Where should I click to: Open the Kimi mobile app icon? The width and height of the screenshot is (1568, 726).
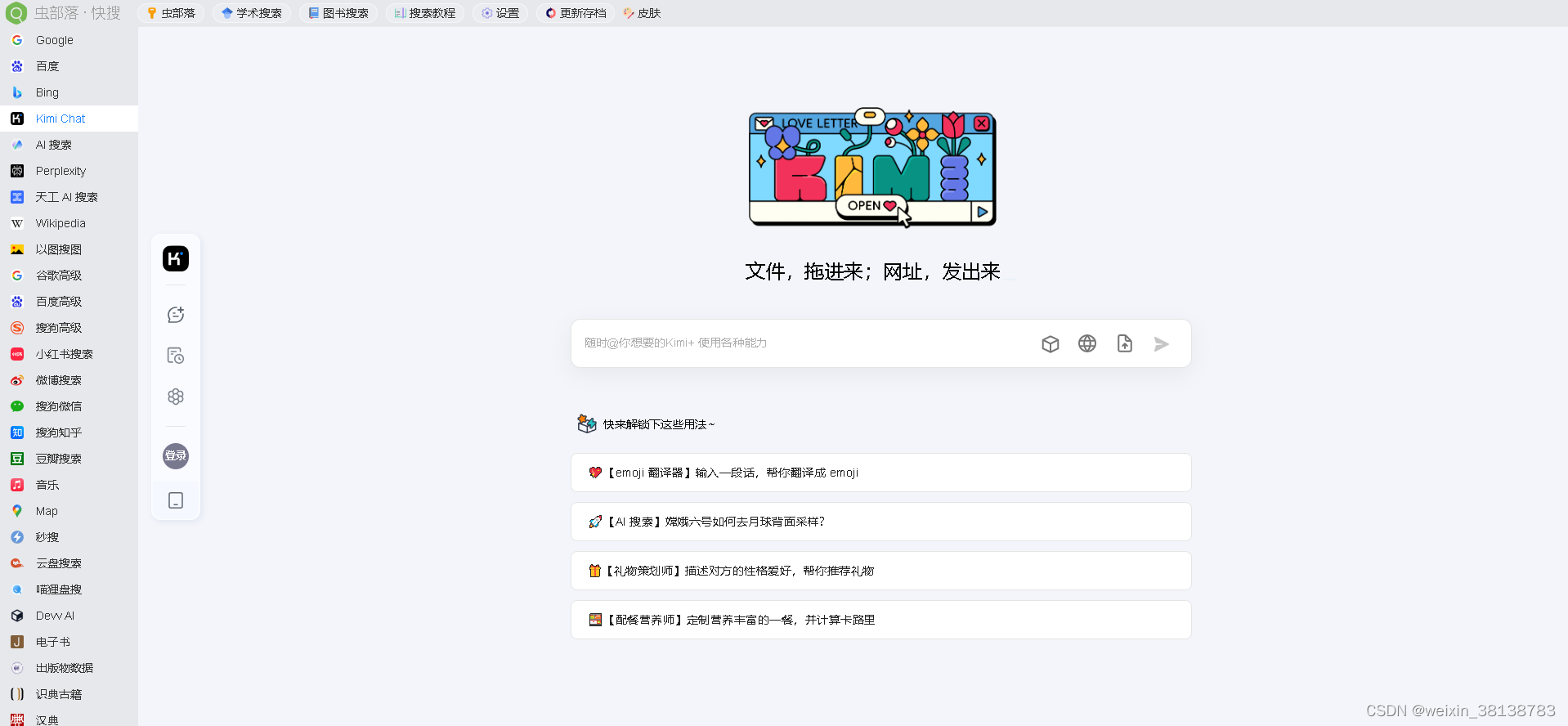click(x=176, y=500)
